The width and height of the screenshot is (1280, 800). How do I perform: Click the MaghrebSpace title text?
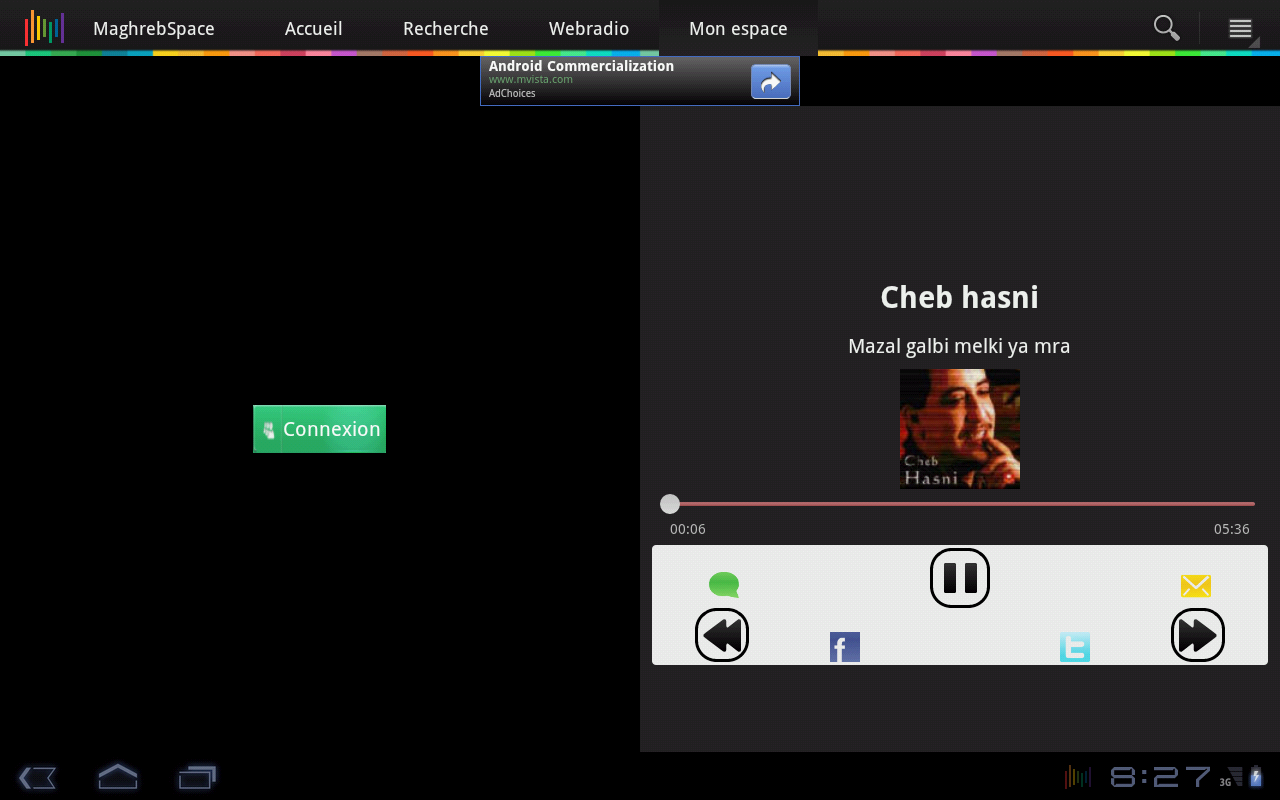click(154, 29)
